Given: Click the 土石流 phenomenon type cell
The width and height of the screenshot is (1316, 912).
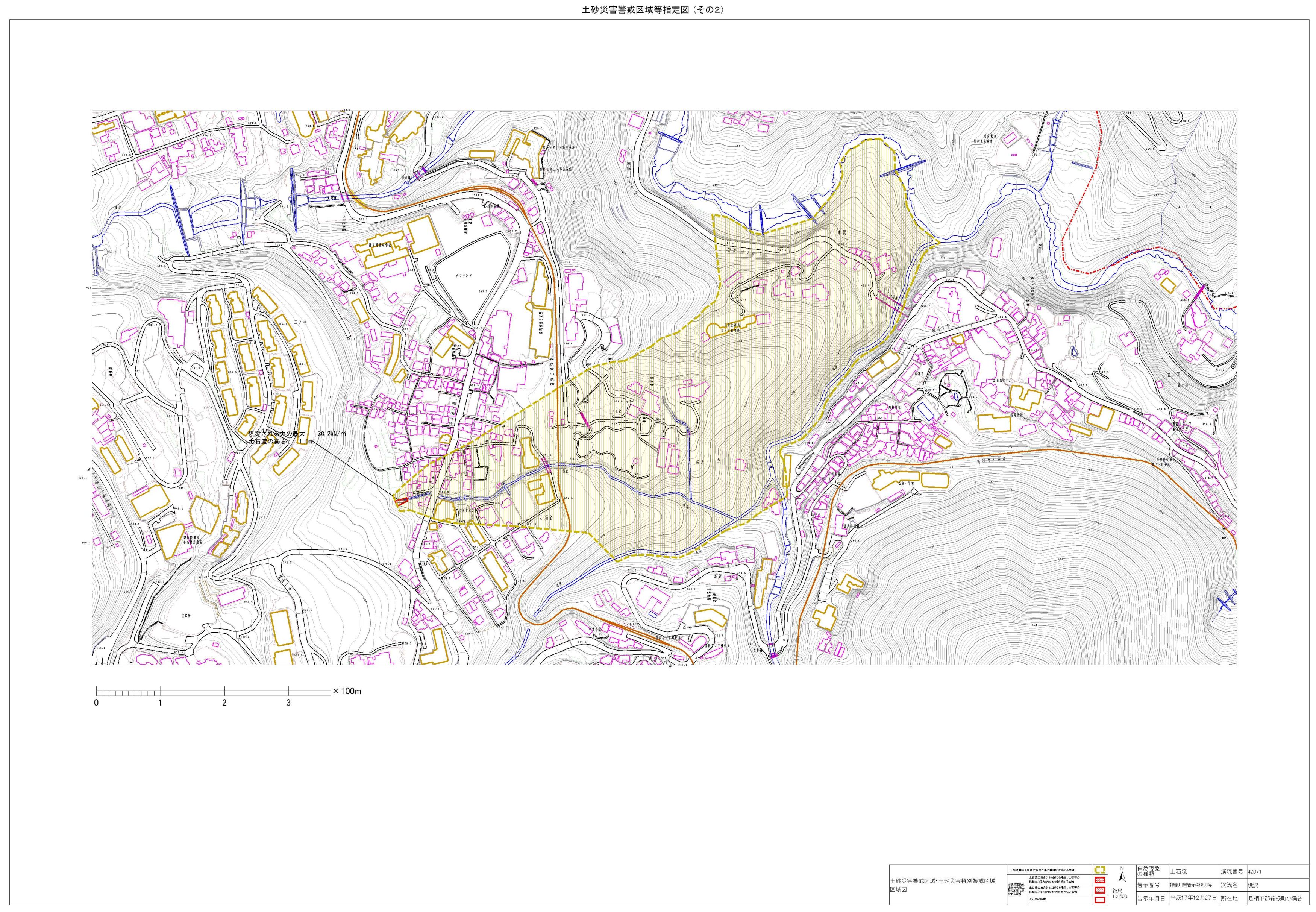Looking at the screenshot, I should pos(1179,871).
